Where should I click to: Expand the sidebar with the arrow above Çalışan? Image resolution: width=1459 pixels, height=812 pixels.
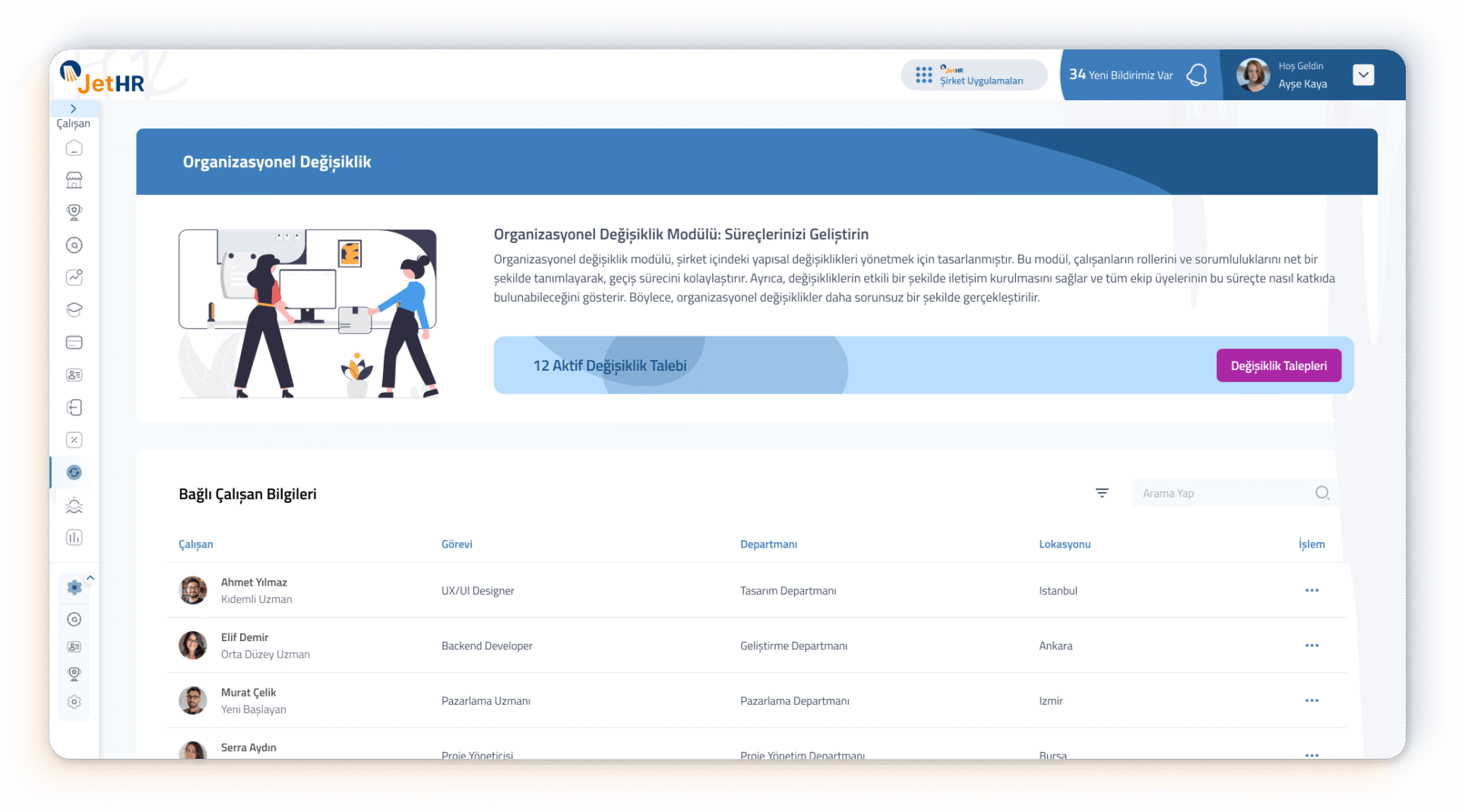tap(74, 109)
